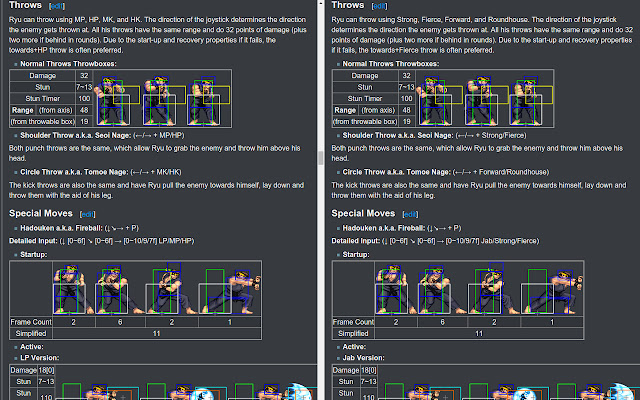The width and height of the screenshot is (640, 400).
Task: Click simplified total '11' in right startup table
Action: click(x=479, y=333)
